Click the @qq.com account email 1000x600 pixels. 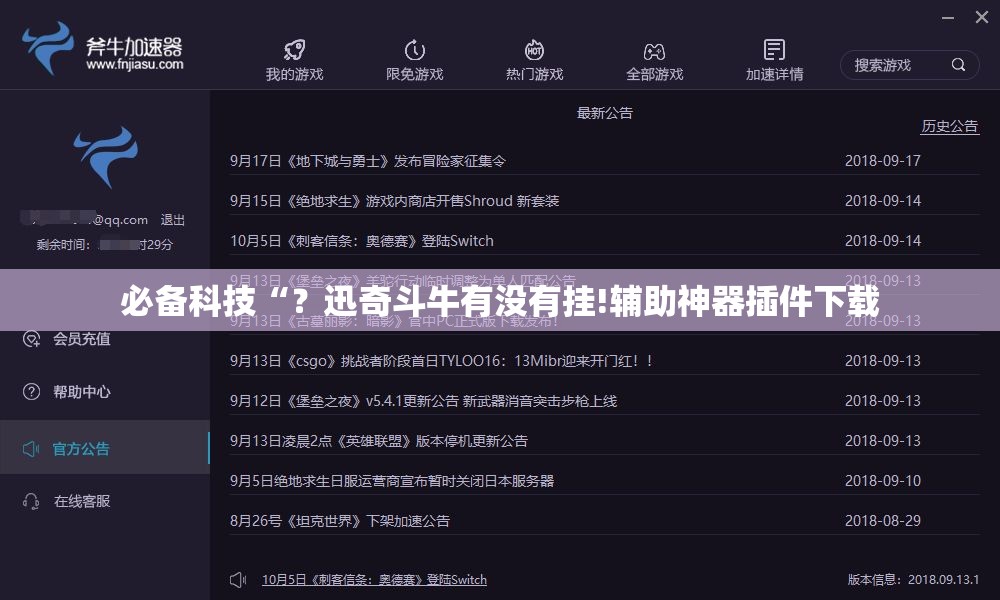click(x=84, y=220)
